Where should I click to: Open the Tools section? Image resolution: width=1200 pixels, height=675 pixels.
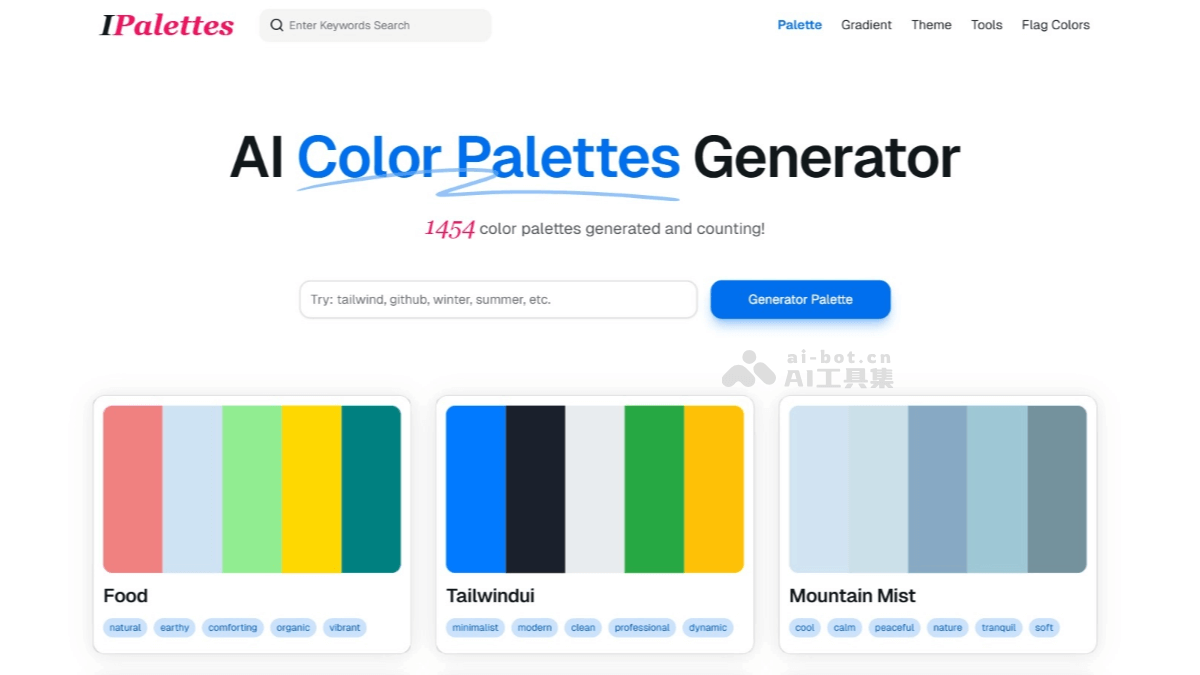pos(986,25)
